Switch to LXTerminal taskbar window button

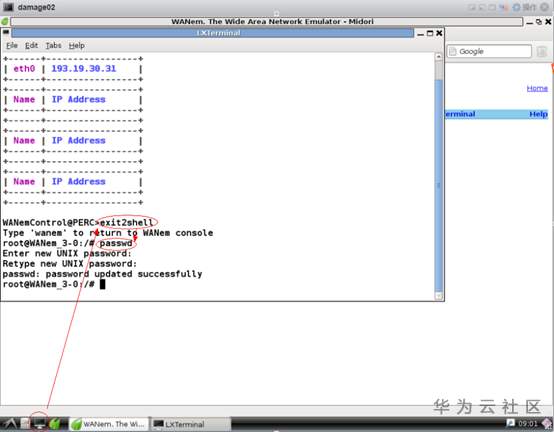click(191, 424)
